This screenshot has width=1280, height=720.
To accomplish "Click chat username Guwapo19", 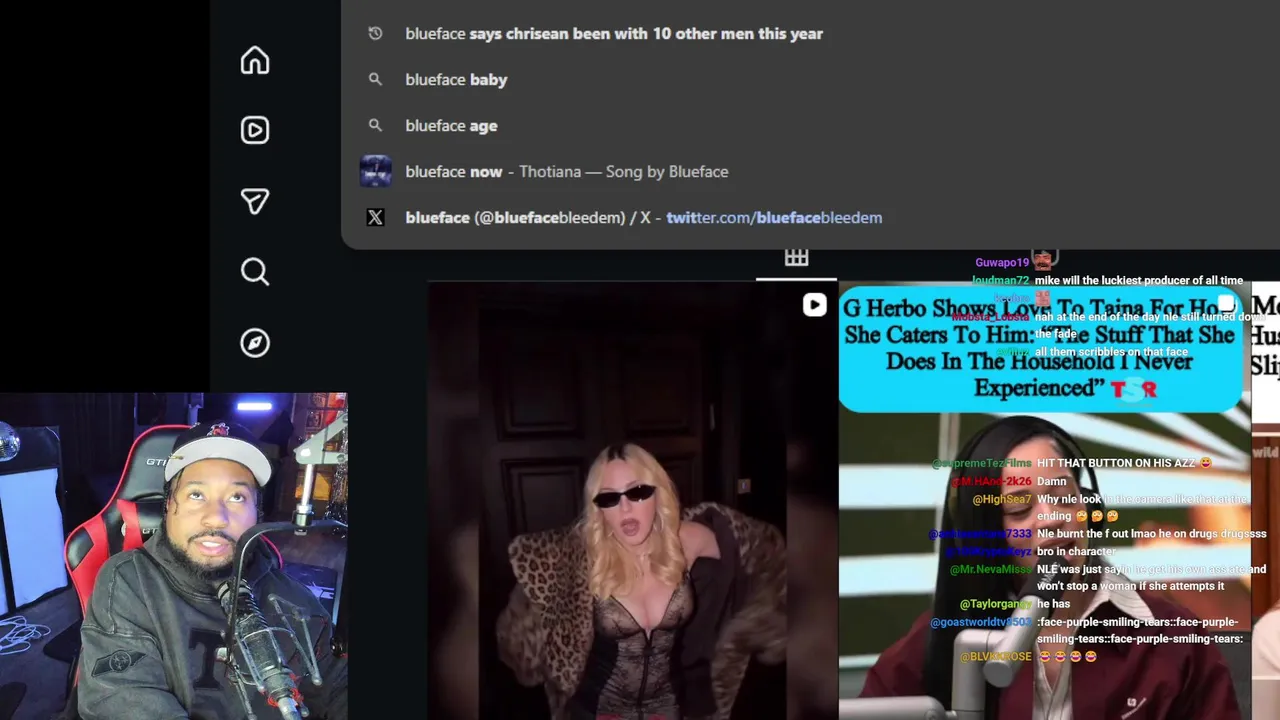I will (1002, 262).
